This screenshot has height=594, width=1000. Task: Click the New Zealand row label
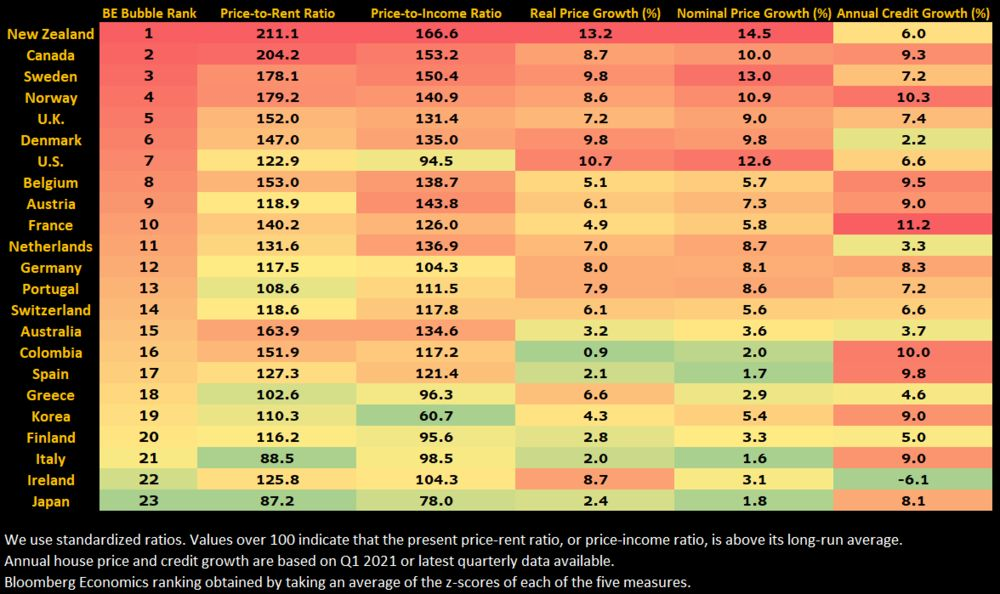(x=50, y=34)
